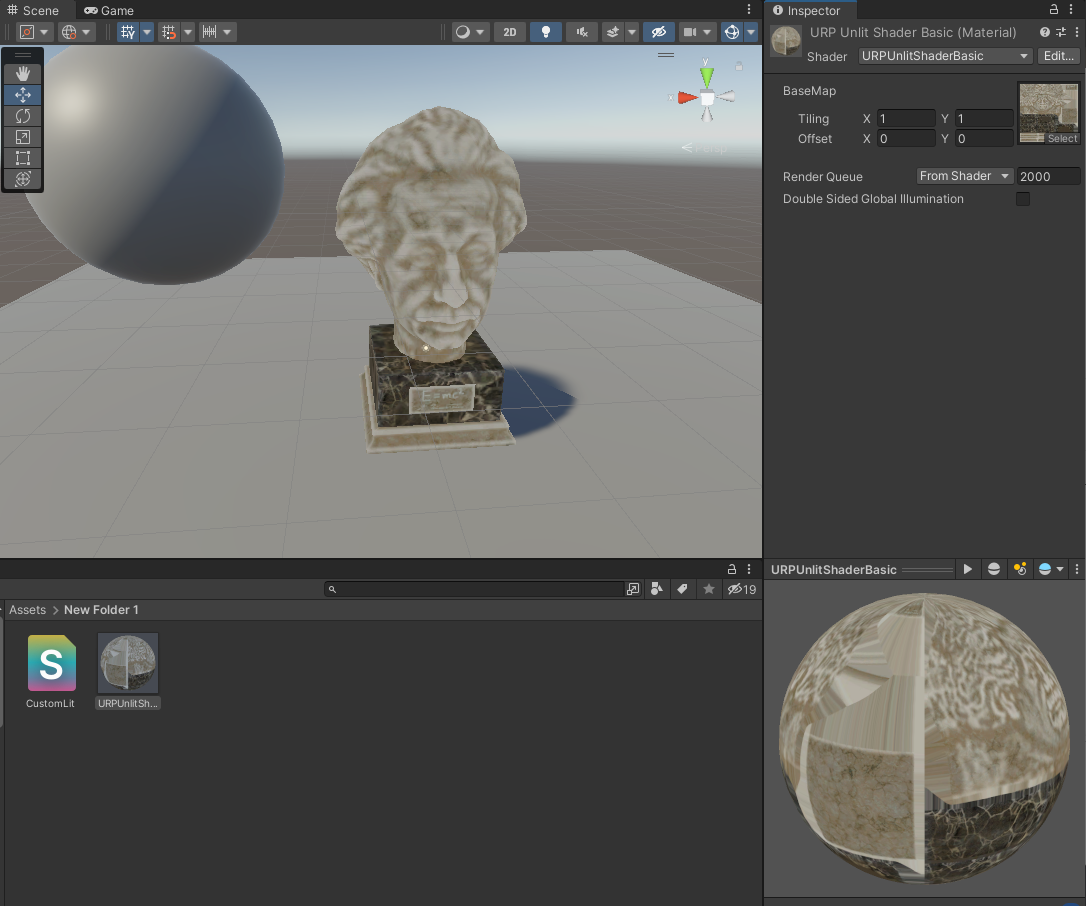Toggle the scene gizmo rotation lock
The height and width of the screenshot is (906, 1086).
[x=739, y=66]
